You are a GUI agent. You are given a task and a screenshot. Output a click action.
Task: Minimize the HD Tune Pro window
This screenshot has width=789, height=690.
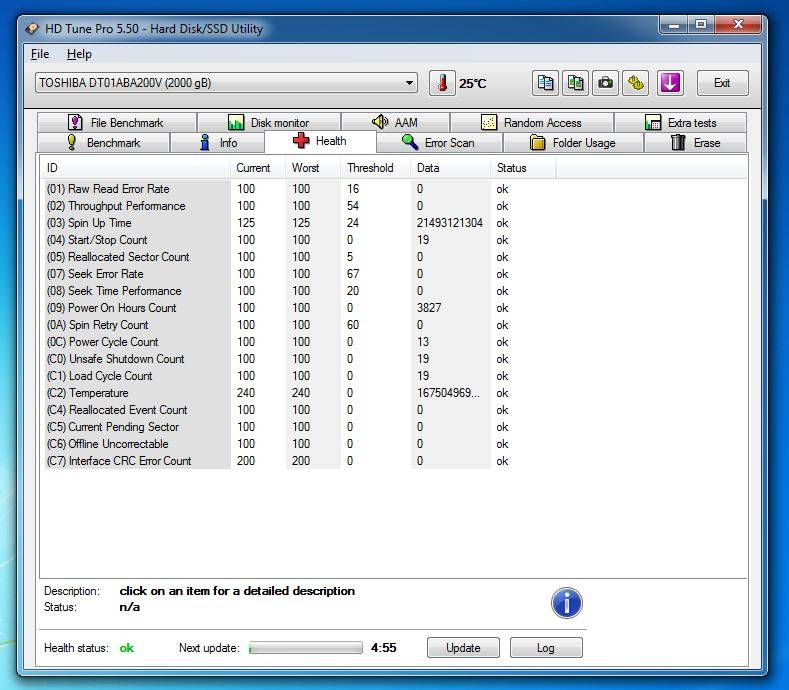click(x=674, y=25)
